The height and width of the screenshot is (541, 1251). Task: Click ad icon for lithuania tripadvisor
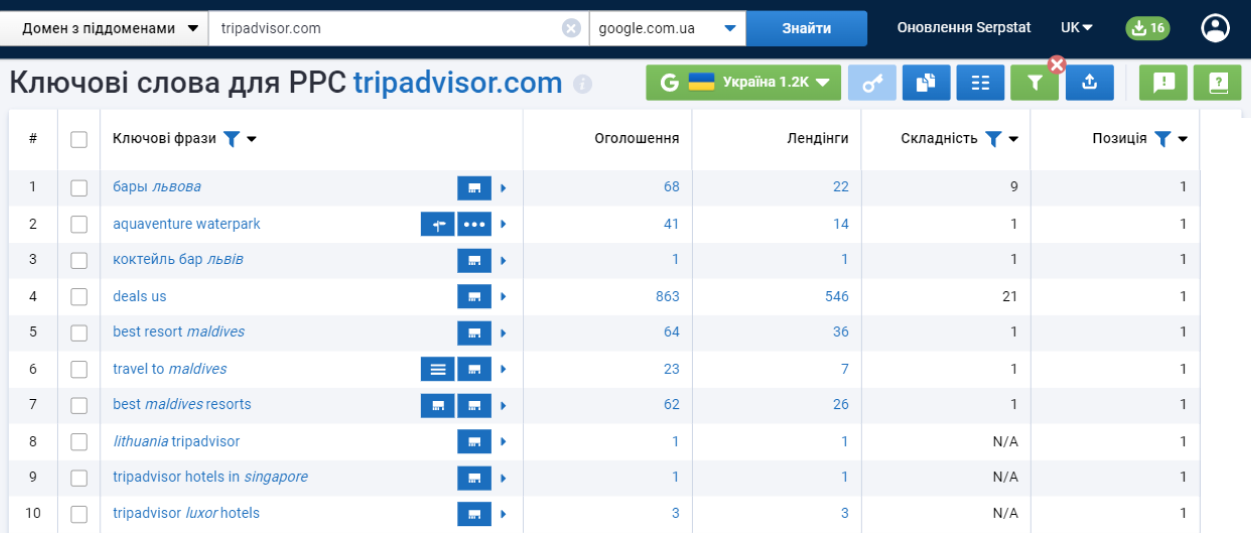click(x=474, y=441)
